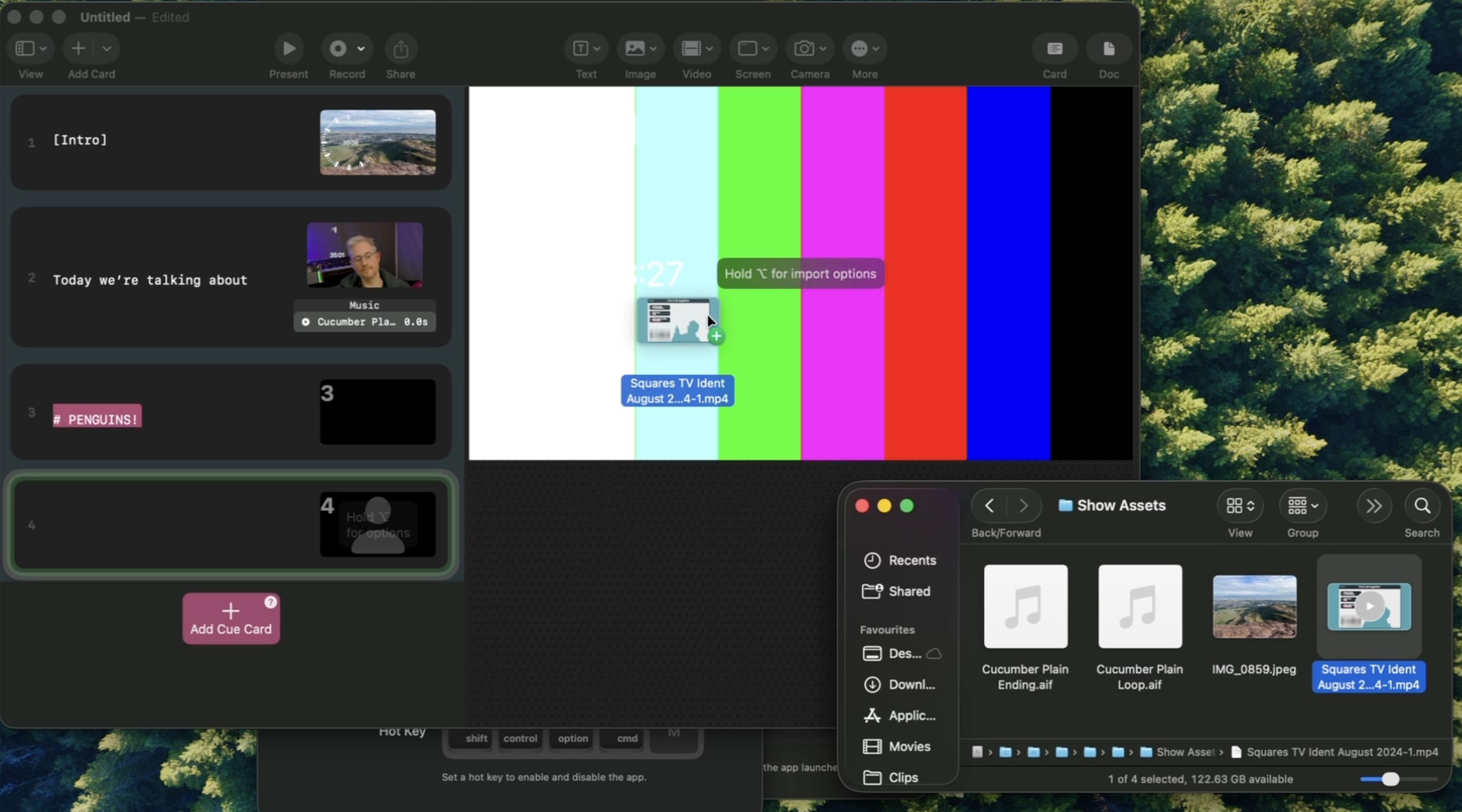
Task: Click the Camera toolbar icon
Action: [804, 48]
